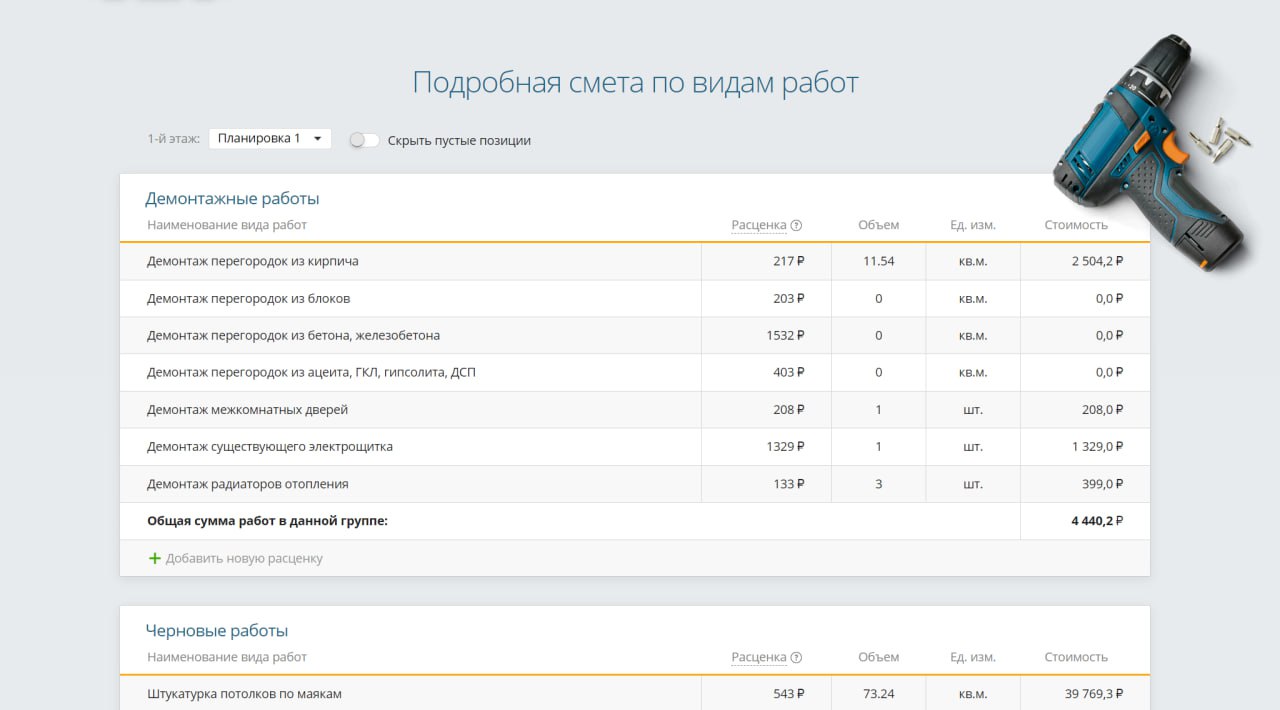Click volume field for Демонтаж перегородок из блоков
The image size is (1280, 710).
tap(878, 298)
